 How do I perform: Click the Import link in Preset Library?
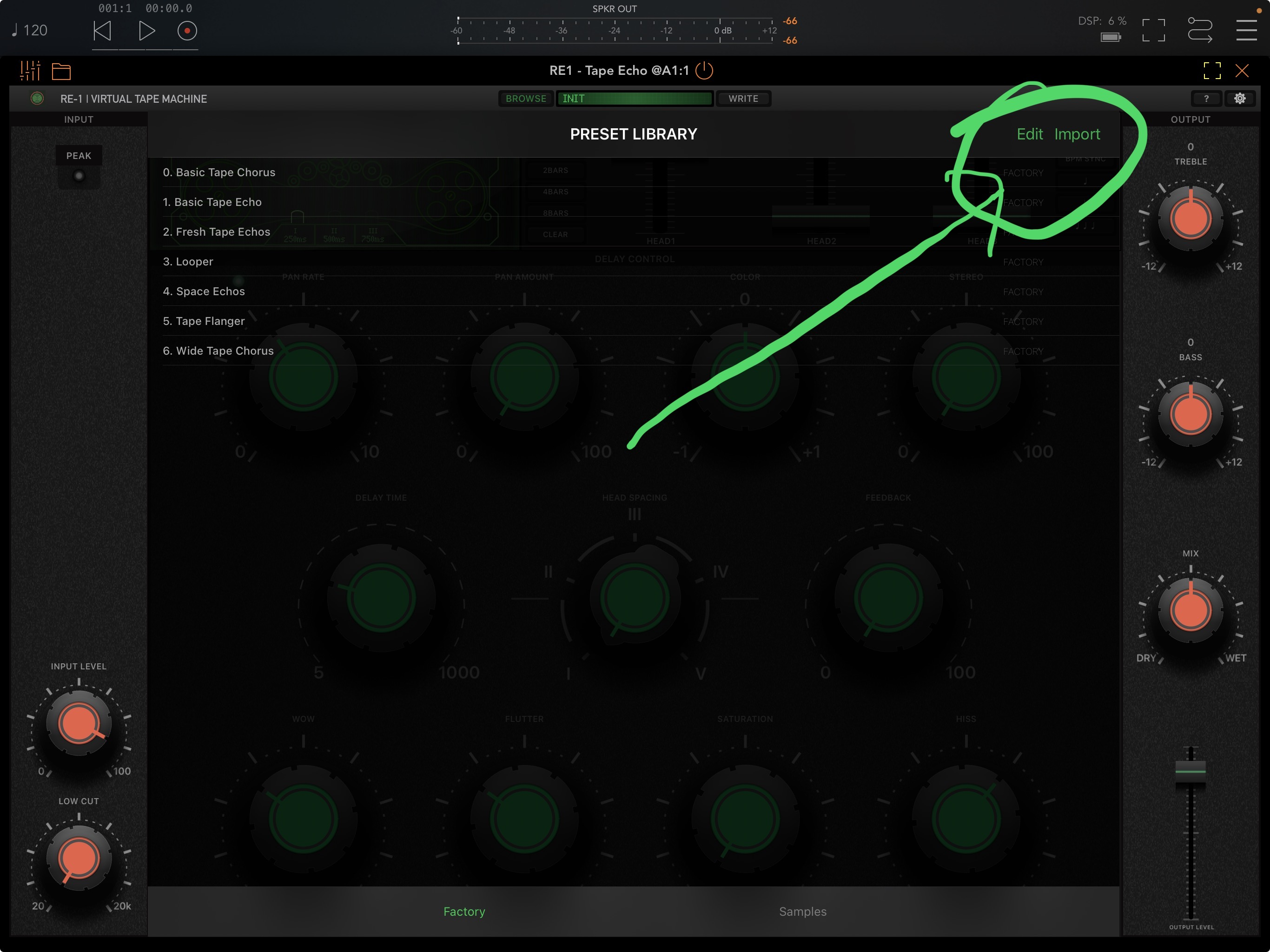[x=1077, y=134]
